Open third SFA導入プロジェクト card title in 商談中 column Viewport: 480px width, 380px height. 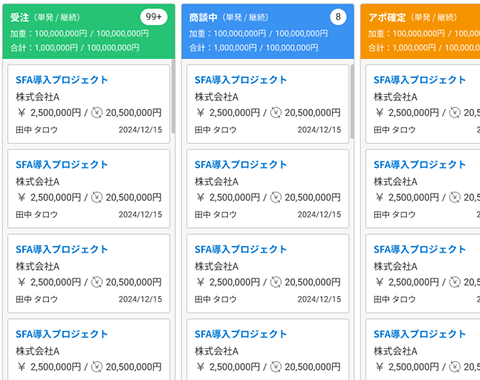click(x=241, y=249)
